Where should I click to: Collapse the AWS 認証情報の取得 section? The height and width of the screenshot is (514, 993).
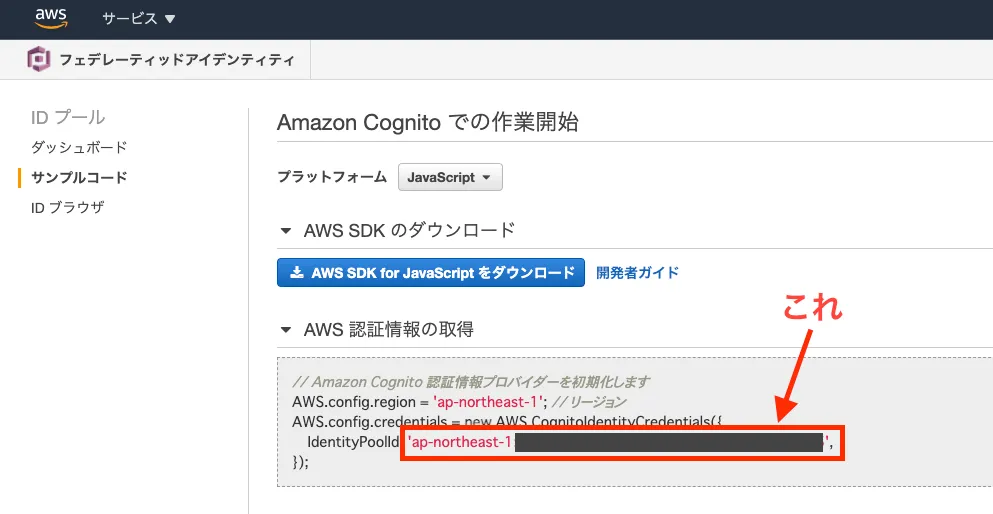point(286,329)
